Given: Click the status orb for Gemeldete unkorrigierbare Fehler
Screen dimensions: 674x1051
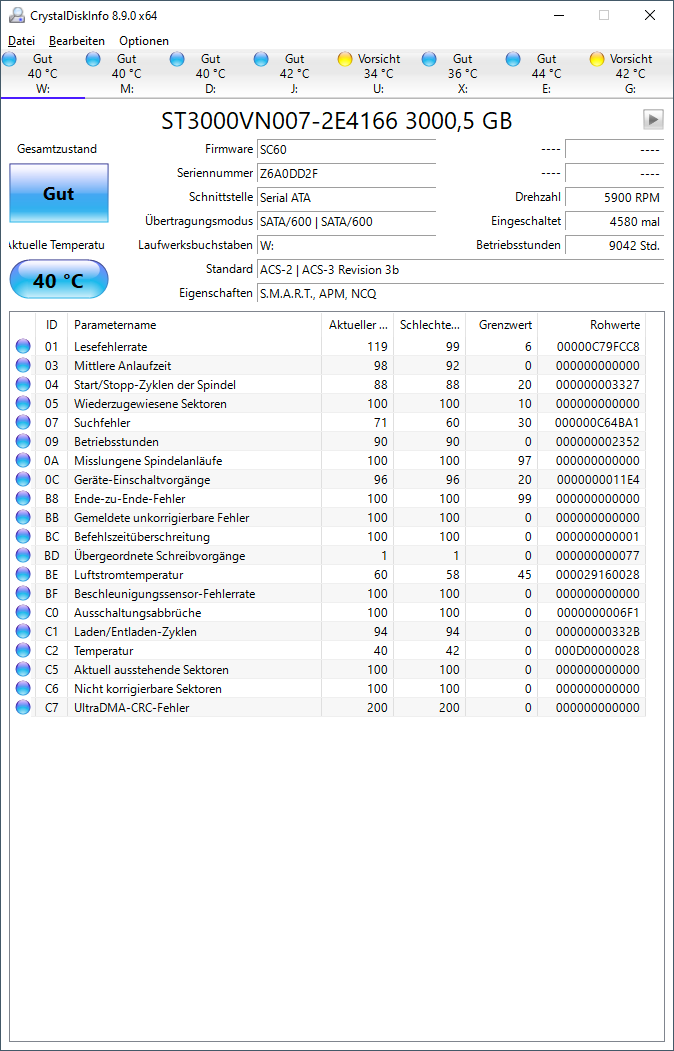Looking at the screenshot, I should pyautogui.click(x=23, y=517).
